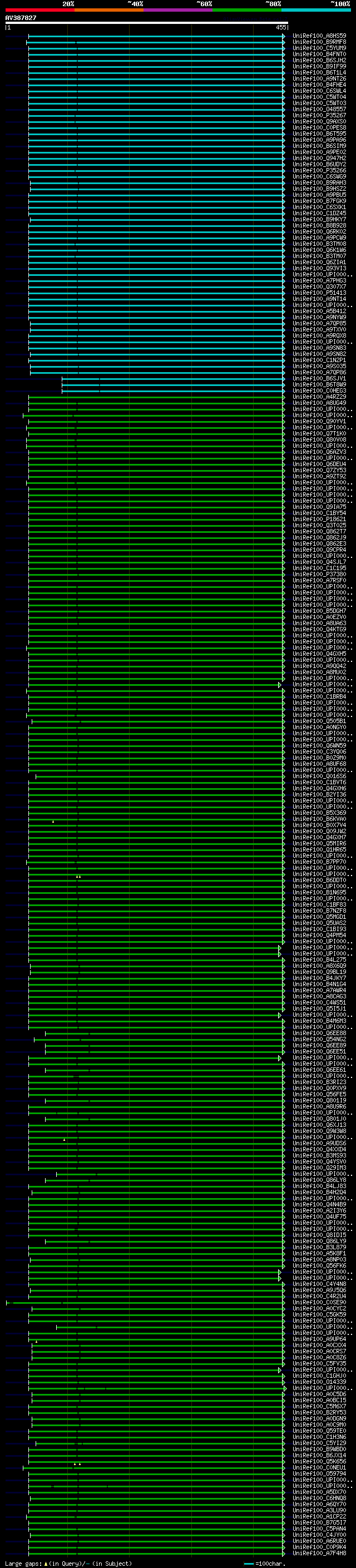Click hit label UniRef100_Q5K656
Viewport: 356px width, 1568px height.
[x=319, y=1461]
